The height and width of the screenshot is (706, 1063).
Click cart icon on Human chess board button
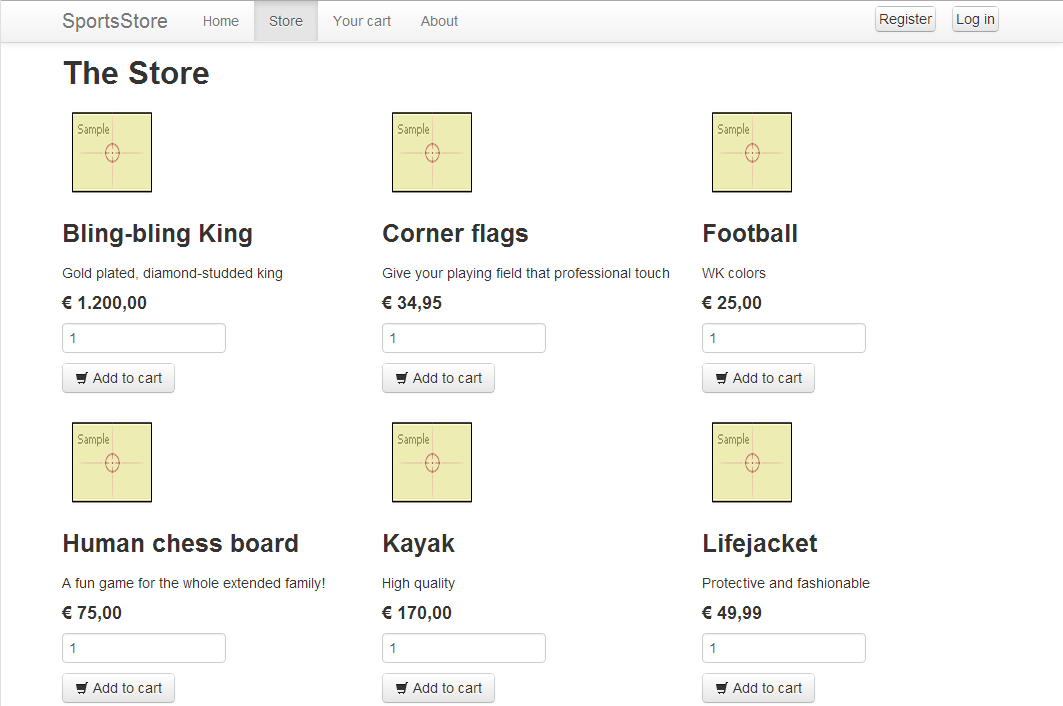[x=82, y=688]
